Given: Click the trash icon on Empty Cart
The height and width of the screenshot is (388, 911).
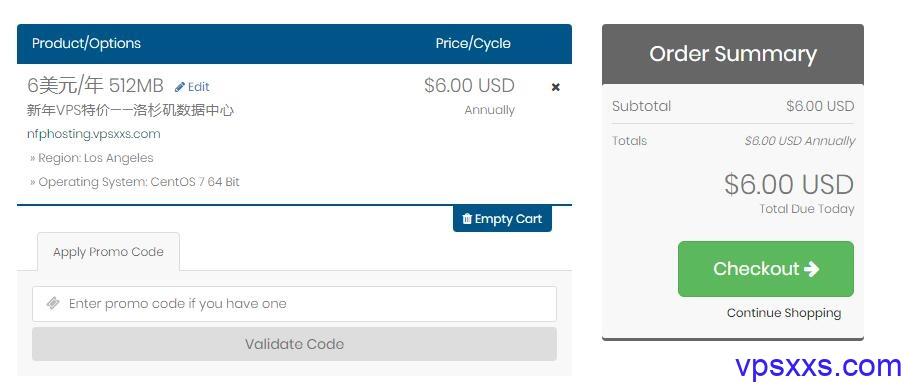Looking at the screenshot, I should [467, 219].
